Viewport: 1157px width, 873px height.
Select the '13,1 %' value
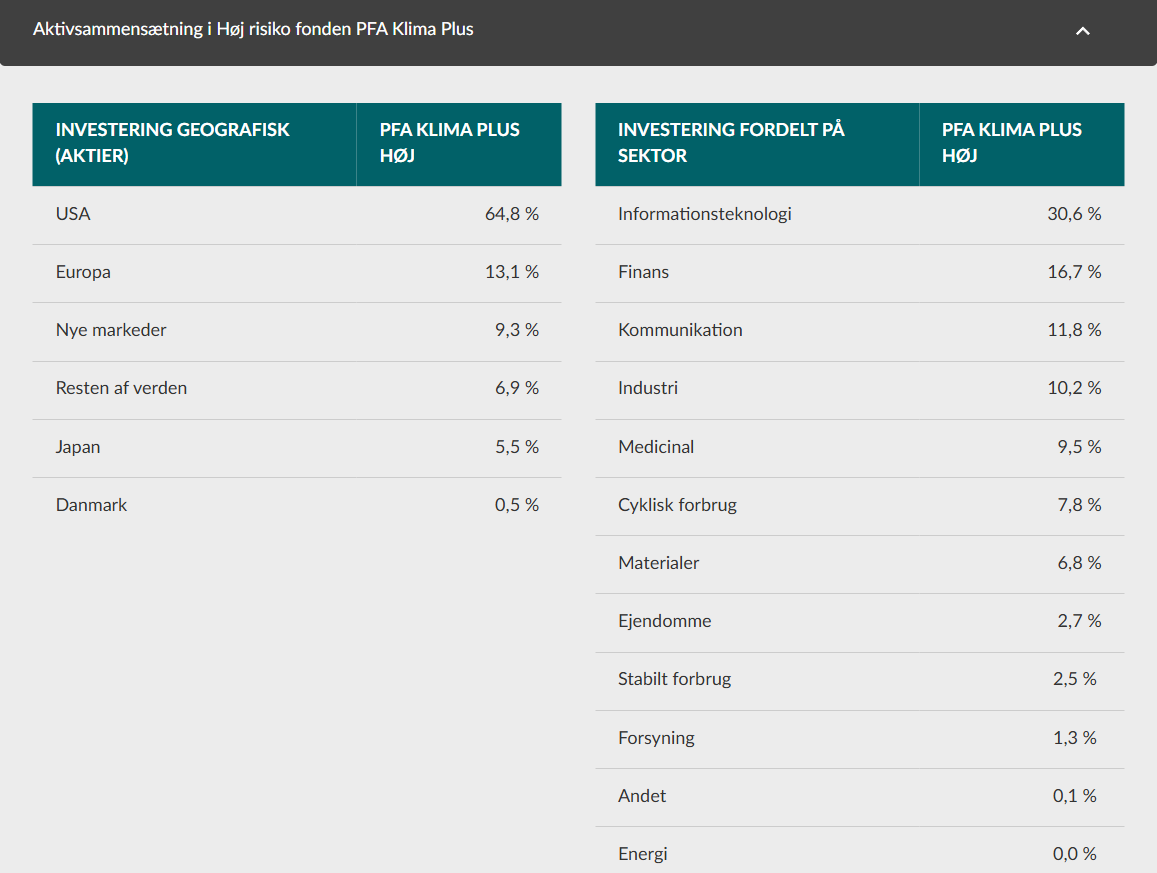pos(511,272)
